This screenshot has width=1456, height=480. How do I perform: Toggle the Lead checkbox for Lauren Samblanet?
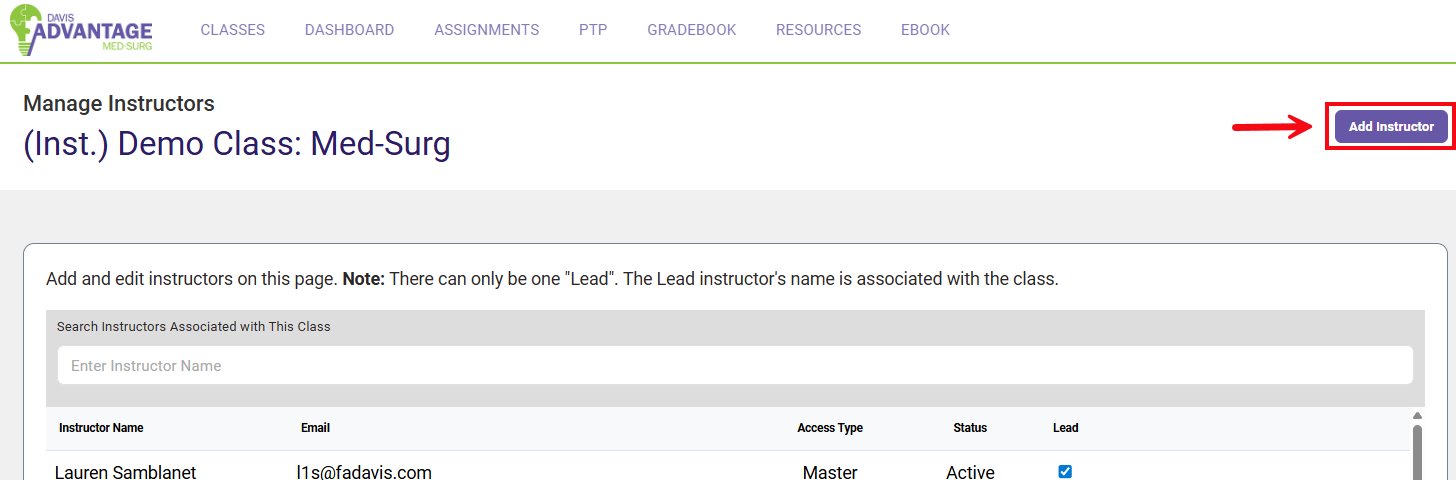point(1065,472)
